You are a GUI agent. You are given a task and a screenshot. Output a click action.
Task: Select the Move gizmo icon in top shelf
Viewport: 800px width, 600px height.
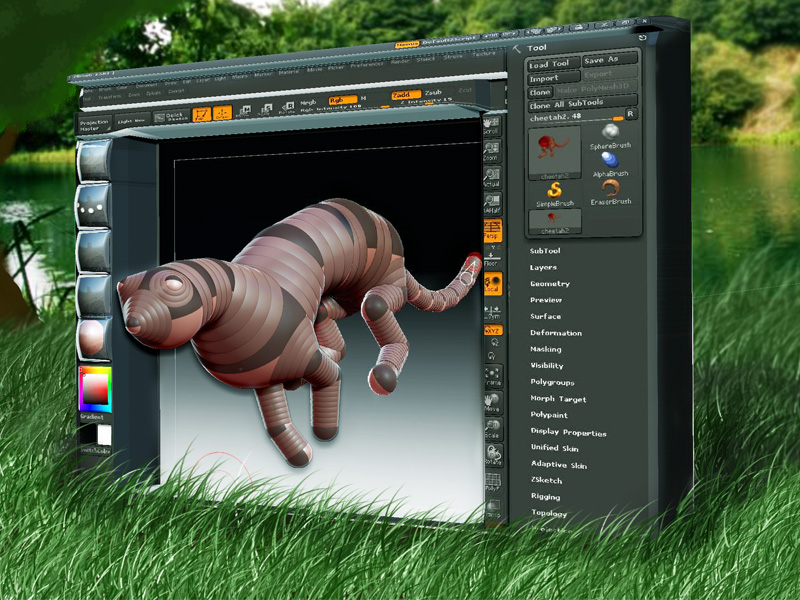(x=245, y=111)
